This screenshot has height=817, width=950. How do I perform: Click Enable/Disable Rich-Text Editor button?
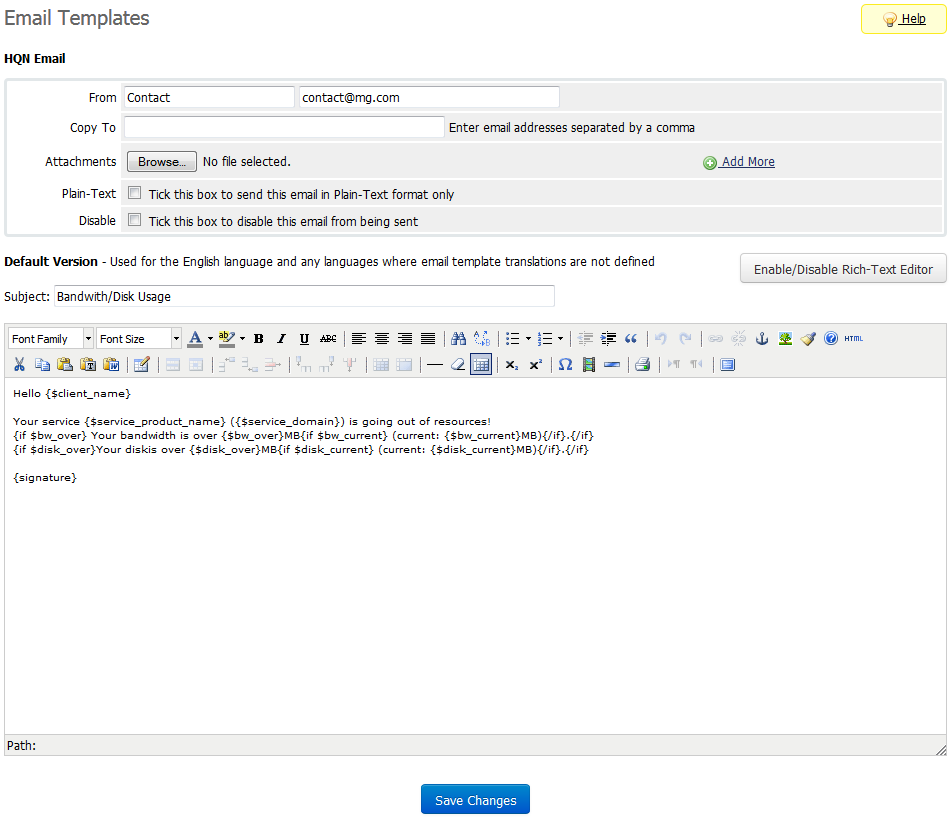tap(843, 269)
